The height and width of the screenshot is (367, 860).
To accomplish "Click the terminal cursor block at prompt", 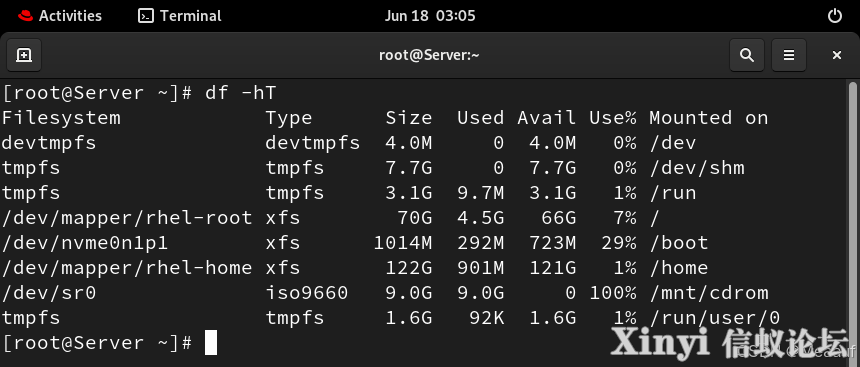I will (x=211, y=343).
